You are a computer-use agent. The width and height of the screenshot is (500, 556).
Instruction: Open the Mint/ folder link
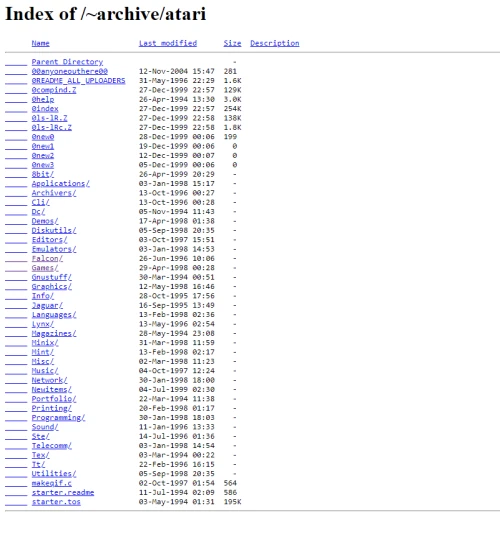(x=43, y=352)
